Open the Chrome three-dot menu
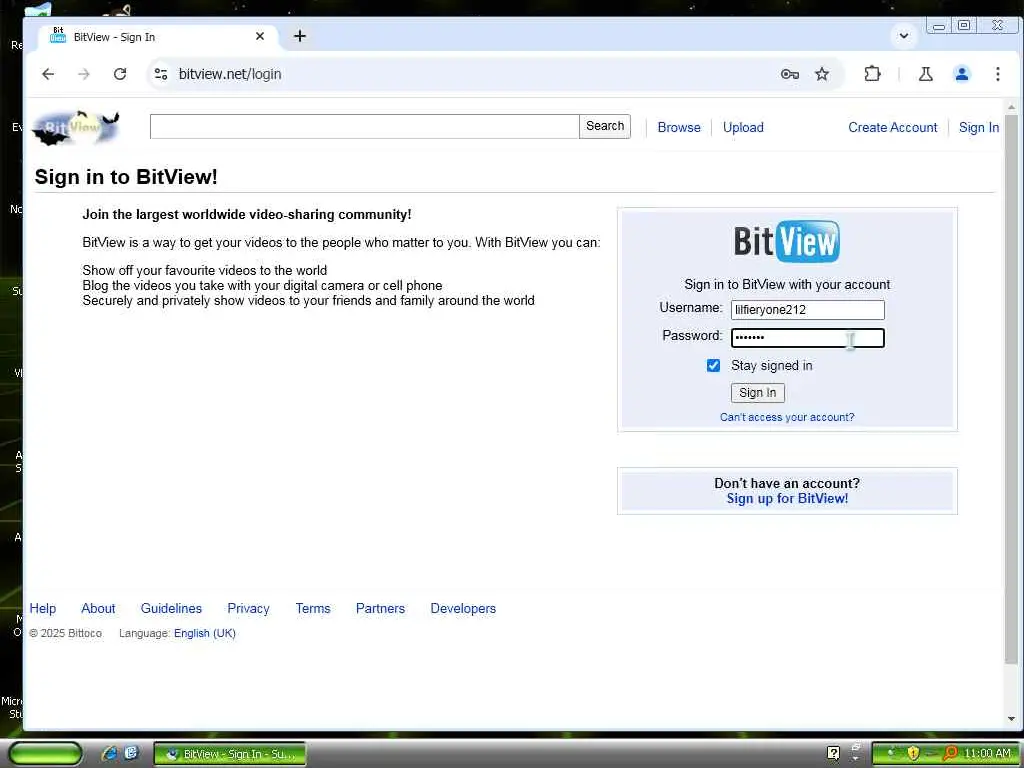Image resolution: width=1024 pixels, height=768 pixels. click(x=997, y=74)
